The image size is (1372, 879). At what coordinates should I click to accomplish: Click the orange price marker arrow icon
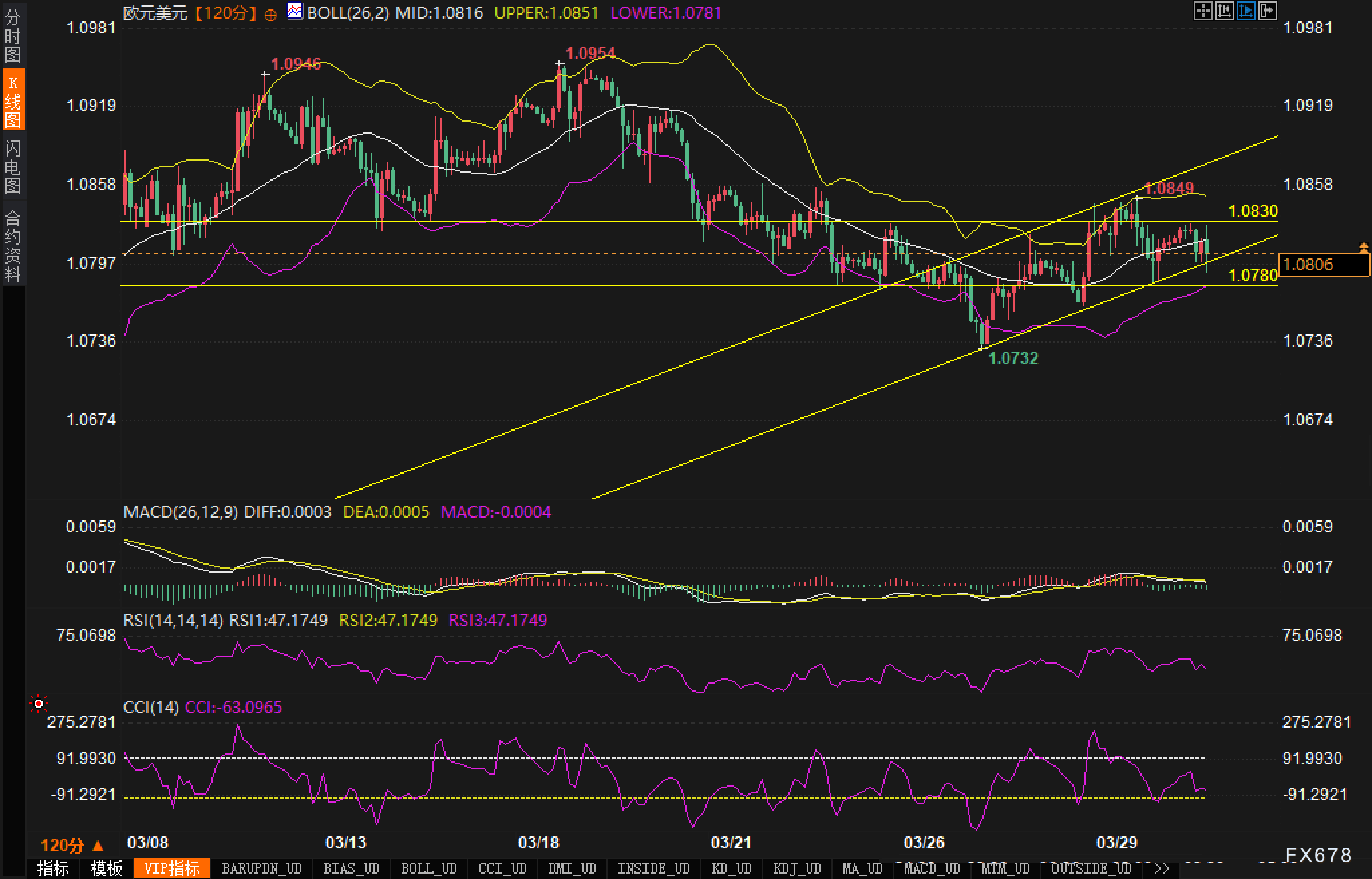tap(1363, 248)
